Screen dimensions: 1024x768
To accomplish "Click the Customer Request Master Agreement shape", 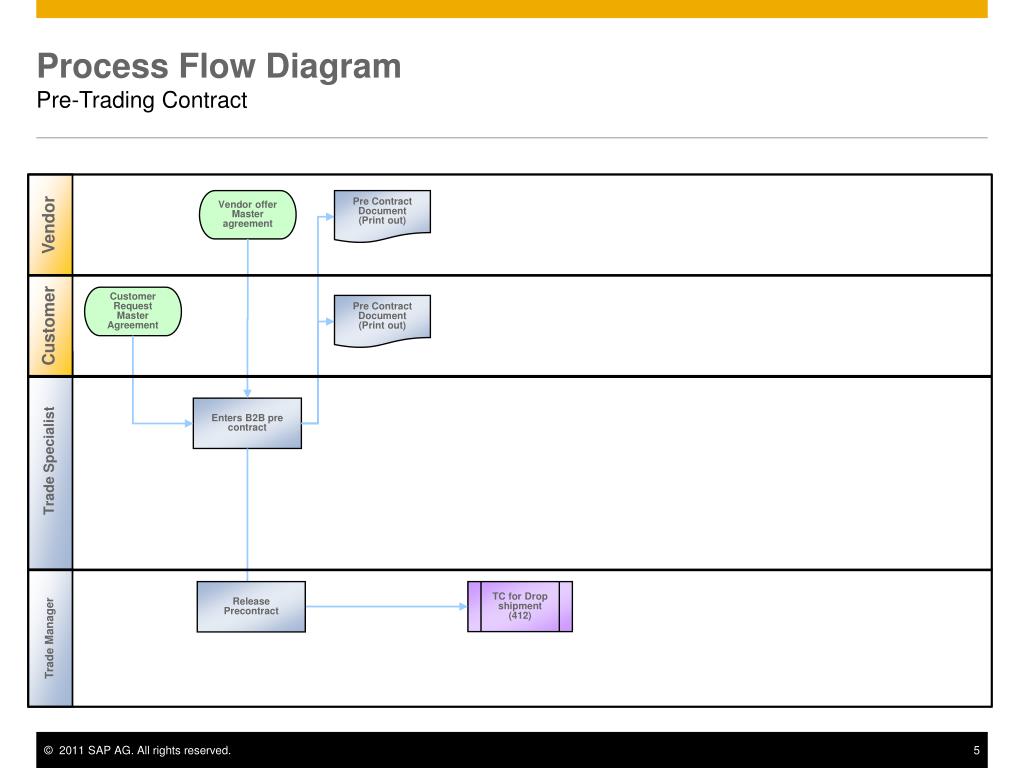I will (x=133, y=312).
